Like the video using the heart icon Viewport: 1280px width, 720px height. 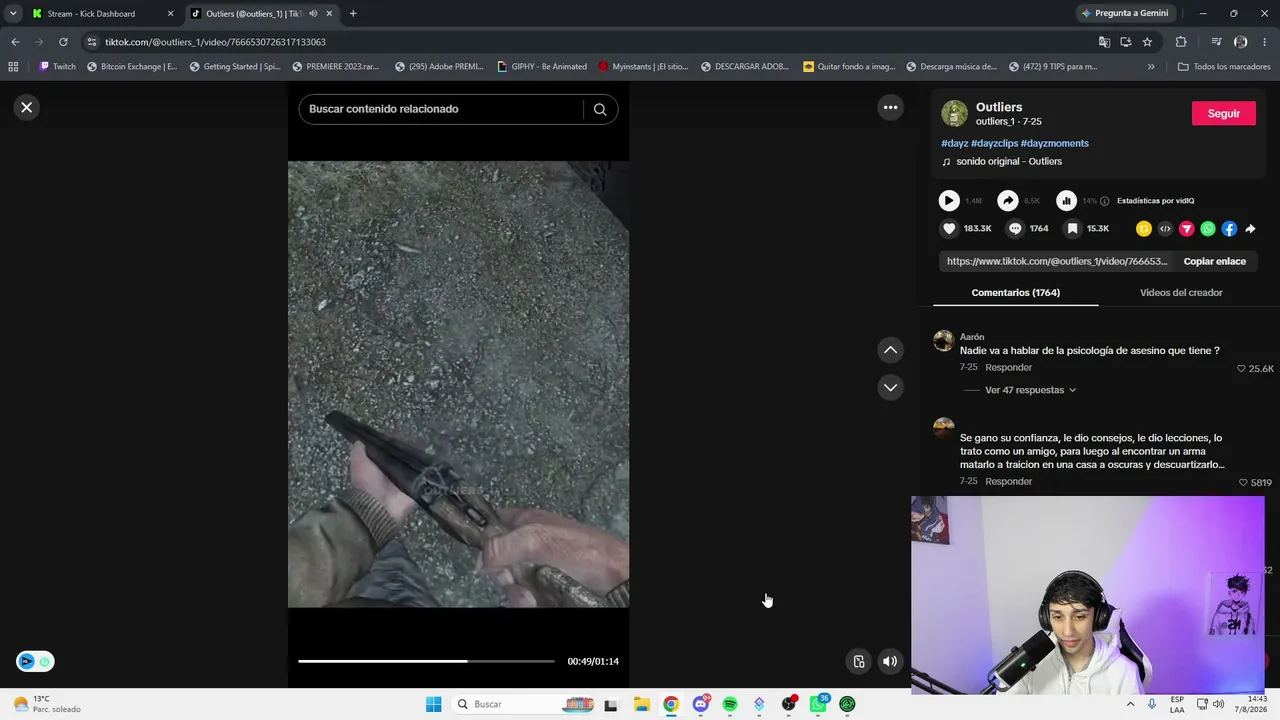[x=949, y=228]
